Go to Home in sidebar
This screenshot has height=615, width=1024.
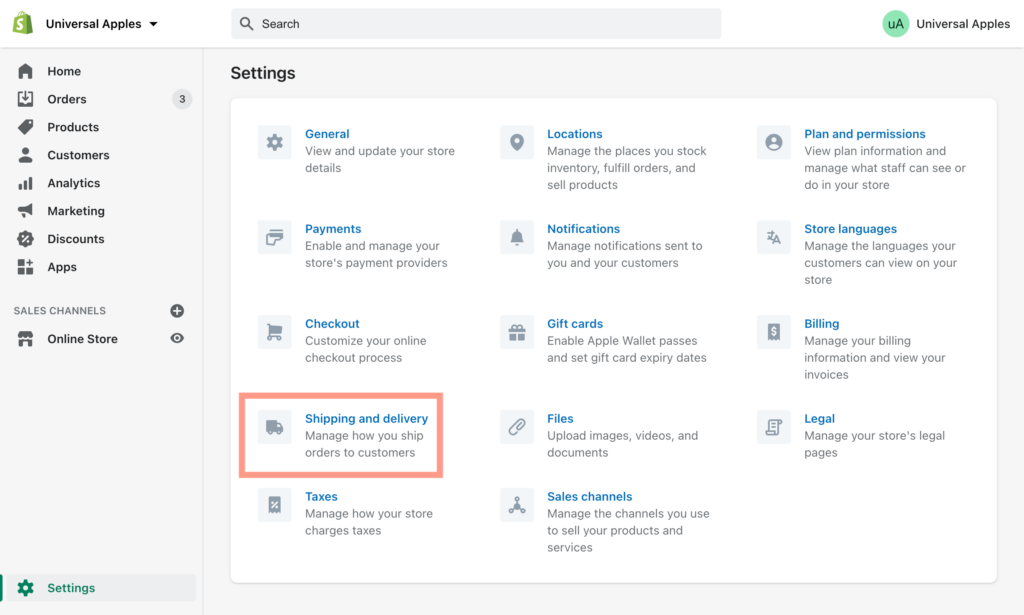click(x=64, y=71)
